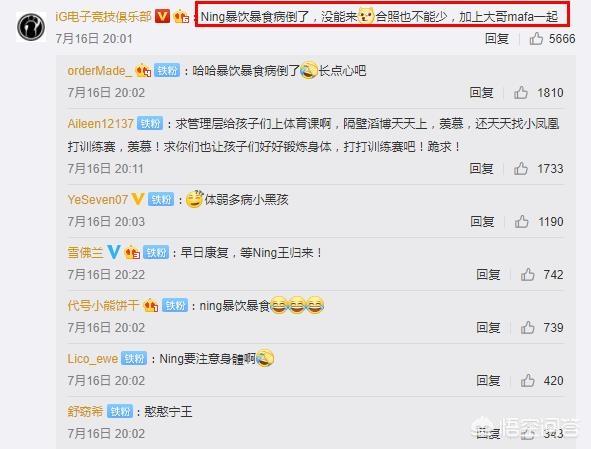Like 代号小熊饼干's comment
Image resolution: width=591 pixels, height=449 pixels.
527,328
